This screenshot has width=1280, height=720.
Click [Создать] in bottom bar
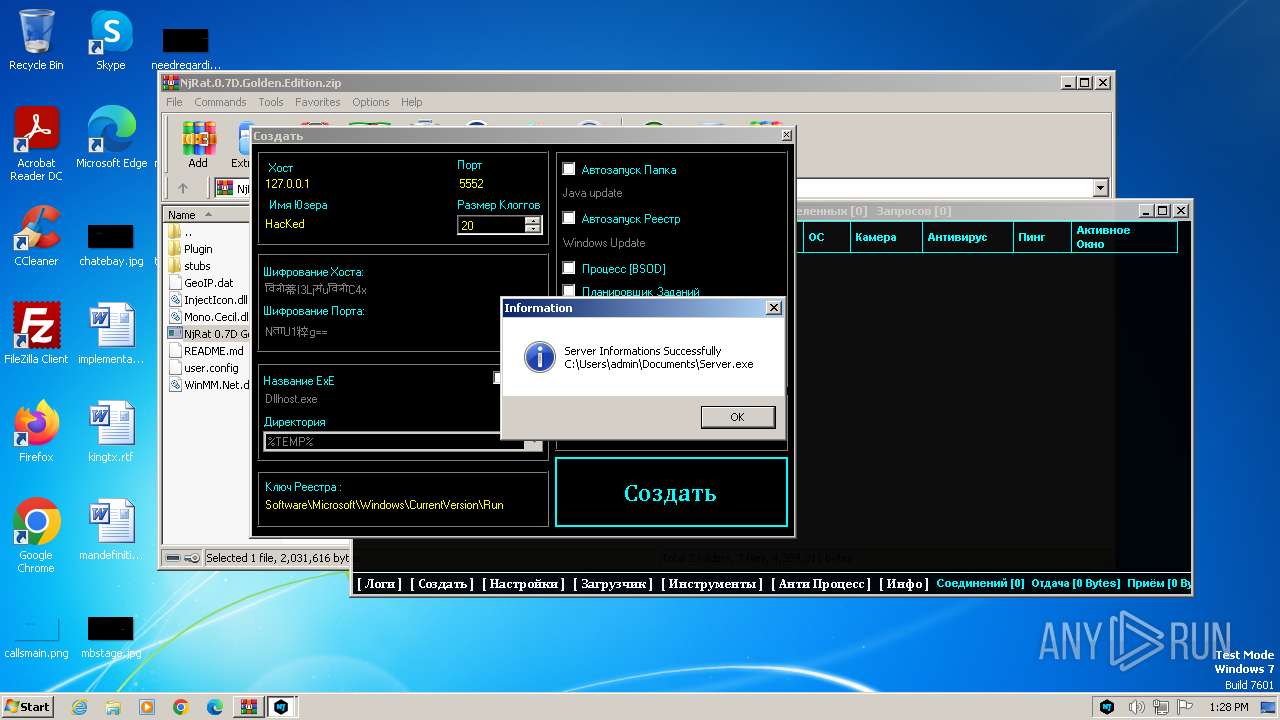pos(441,584)
